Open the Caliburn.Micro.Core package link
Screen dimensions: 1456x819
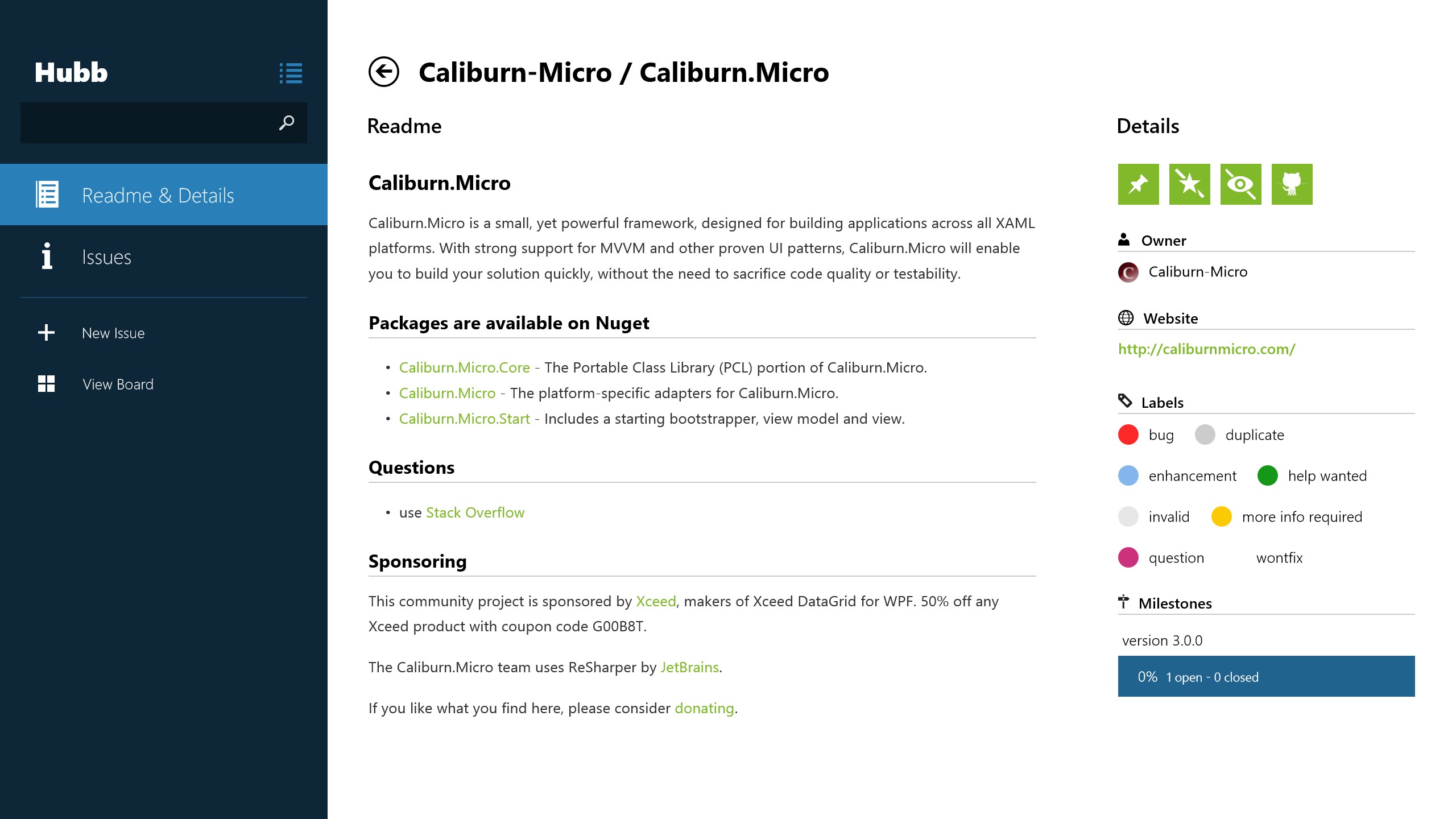point(464,368)
